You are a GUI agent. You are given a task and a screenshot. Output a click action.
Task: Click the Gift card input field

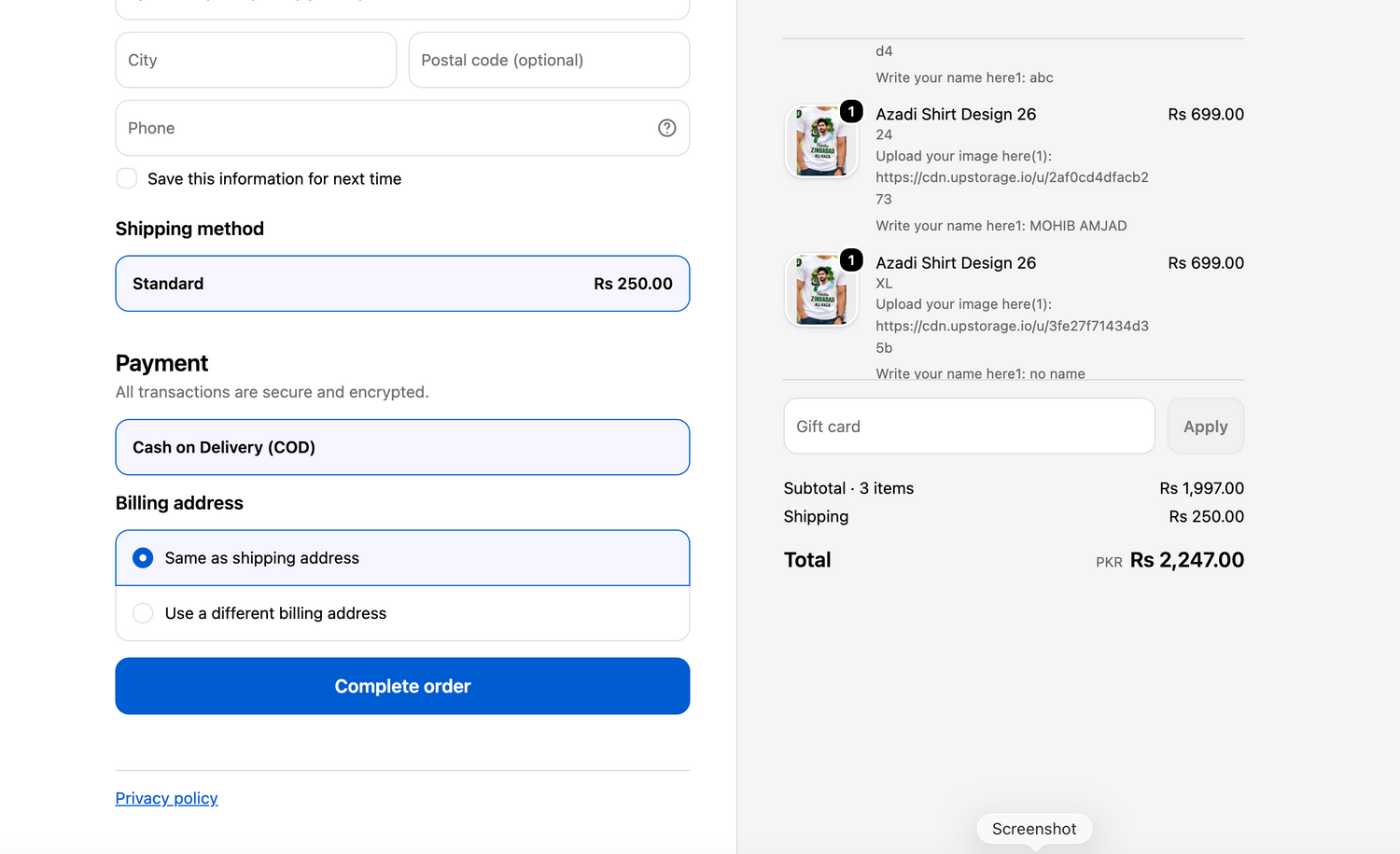point(969,427)
